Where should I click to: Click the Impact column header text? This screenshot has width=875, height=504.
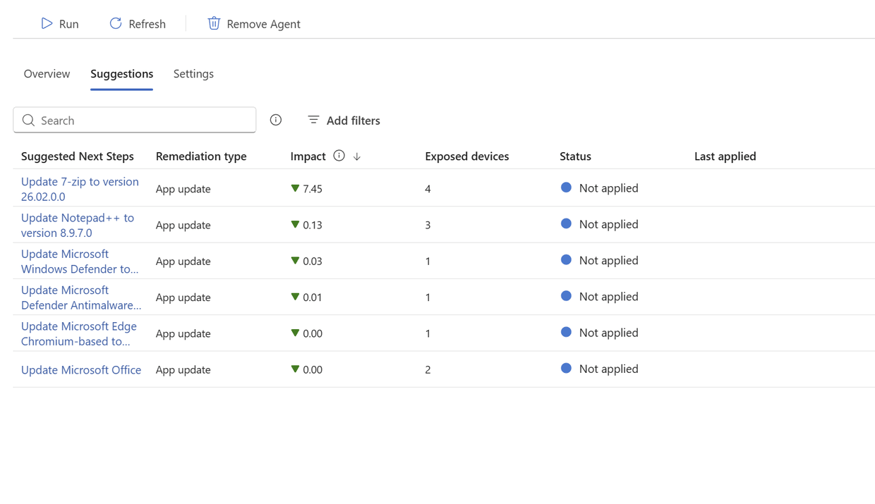point(308,156)
